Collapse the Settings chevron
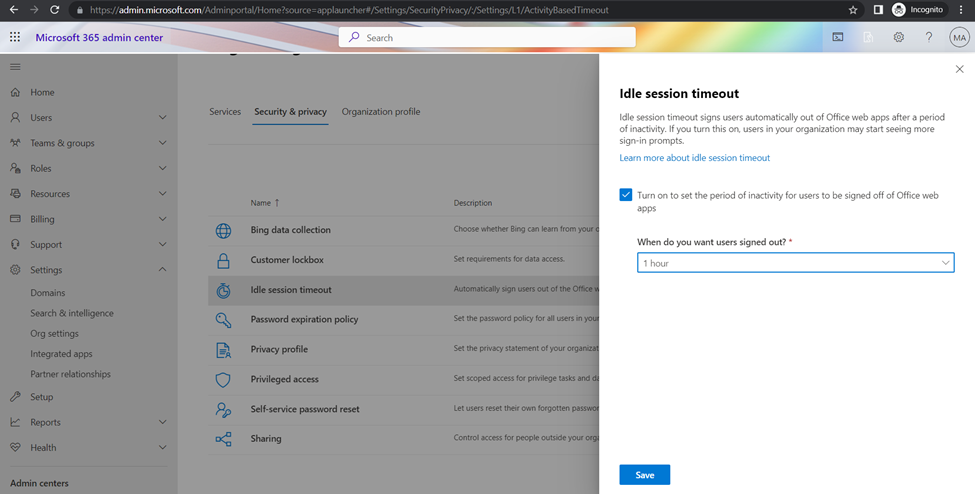This screenshot has width=975, height=494. tap(162, 270)
